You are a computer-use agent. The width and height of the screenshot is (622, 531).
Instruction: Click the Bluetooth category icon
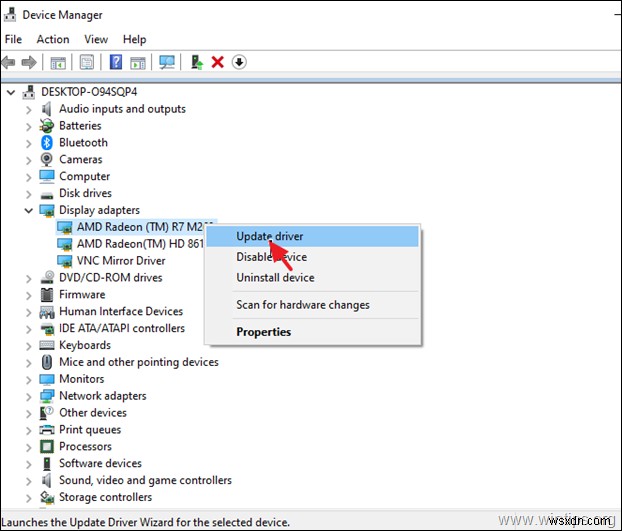pyautogui.click(x=46, y=142)
